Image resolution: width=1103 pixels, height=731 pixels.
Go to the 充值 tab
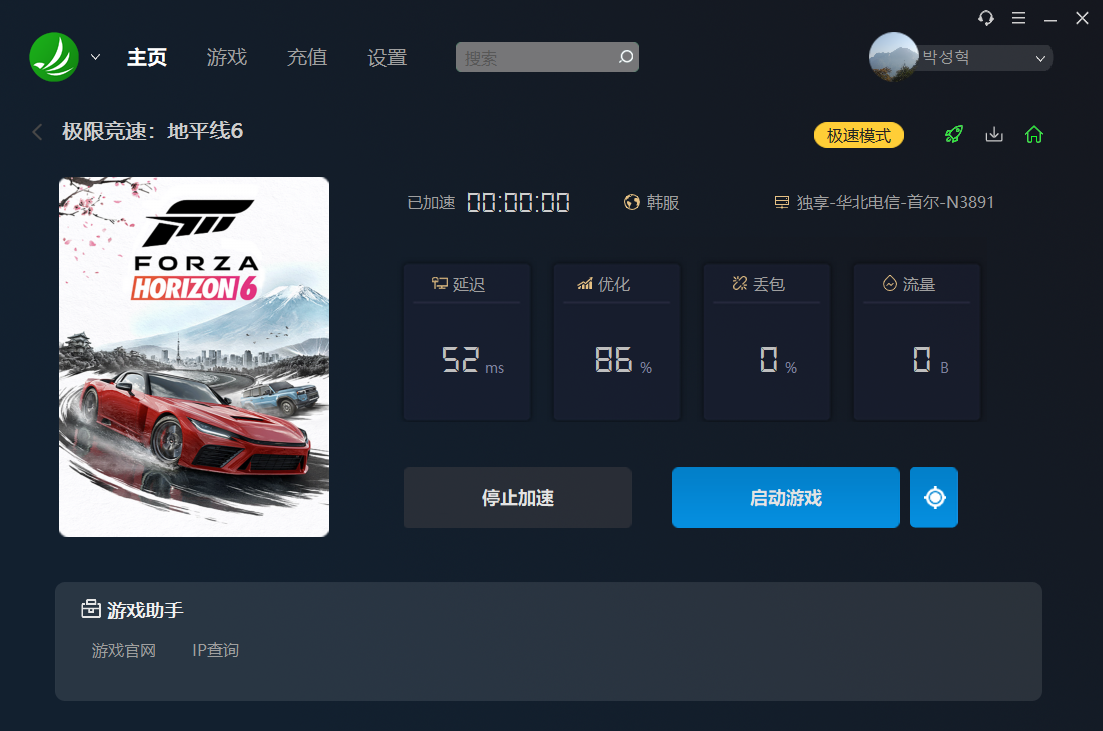point(307,57)
